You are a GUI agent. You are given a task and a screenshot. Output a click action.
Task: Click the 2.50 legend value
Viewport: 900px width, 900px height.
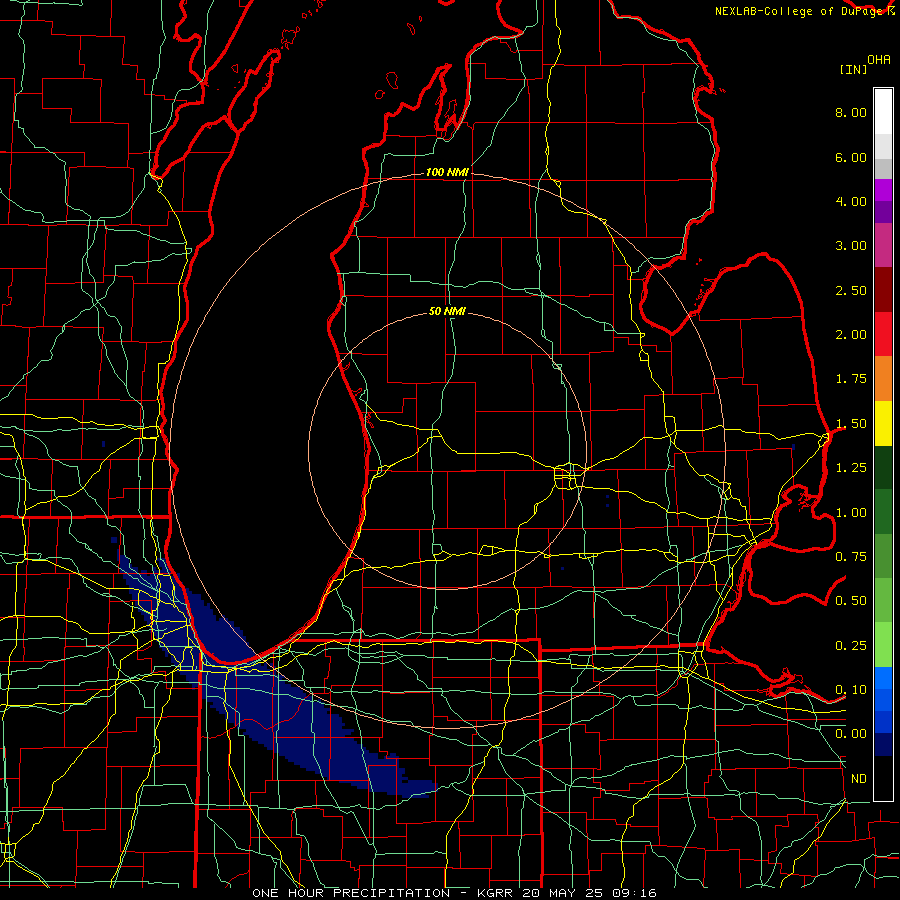tap(851, 290)
